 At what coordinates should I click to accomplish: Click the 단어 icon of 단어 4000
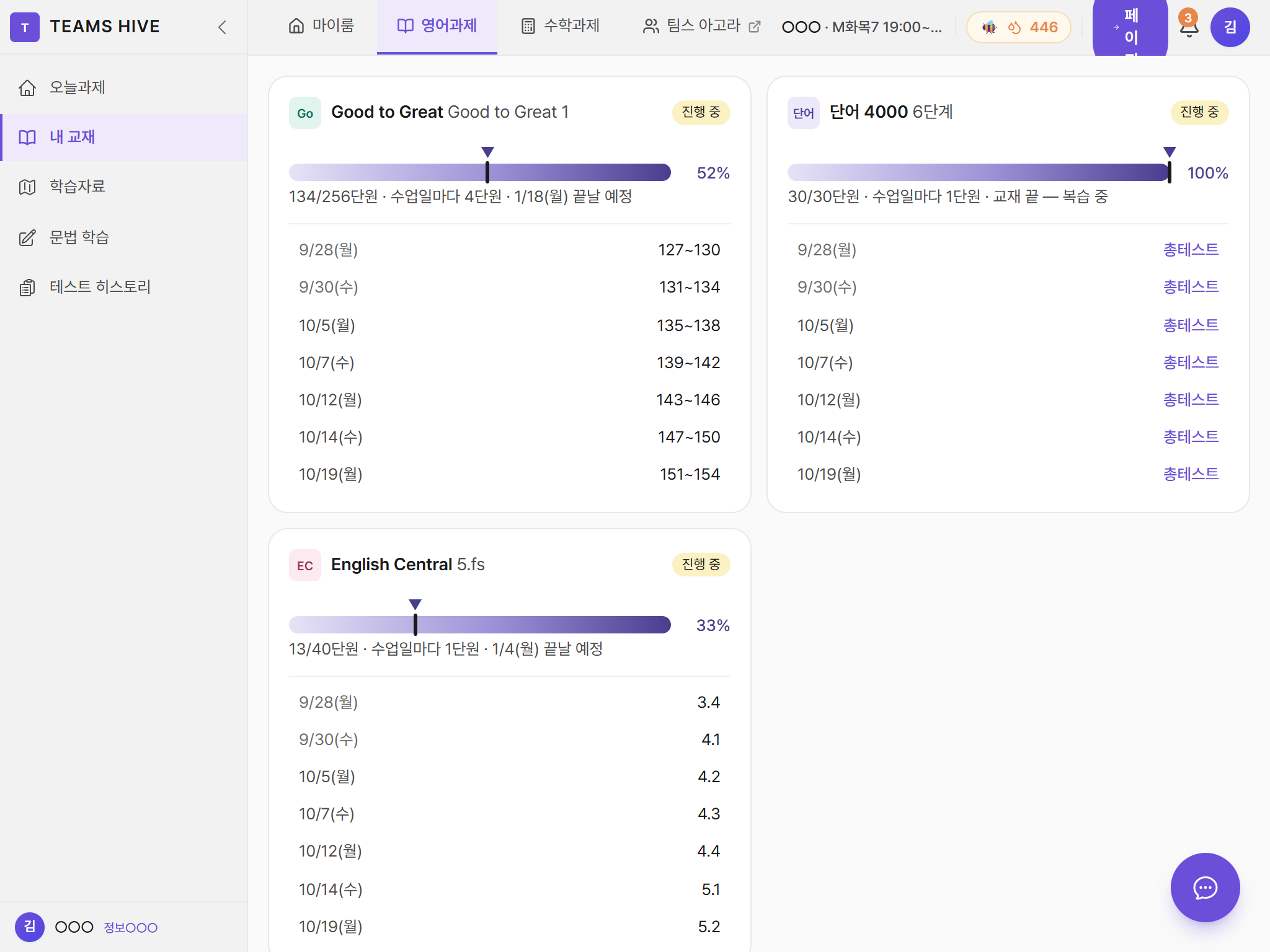(804, 113)
